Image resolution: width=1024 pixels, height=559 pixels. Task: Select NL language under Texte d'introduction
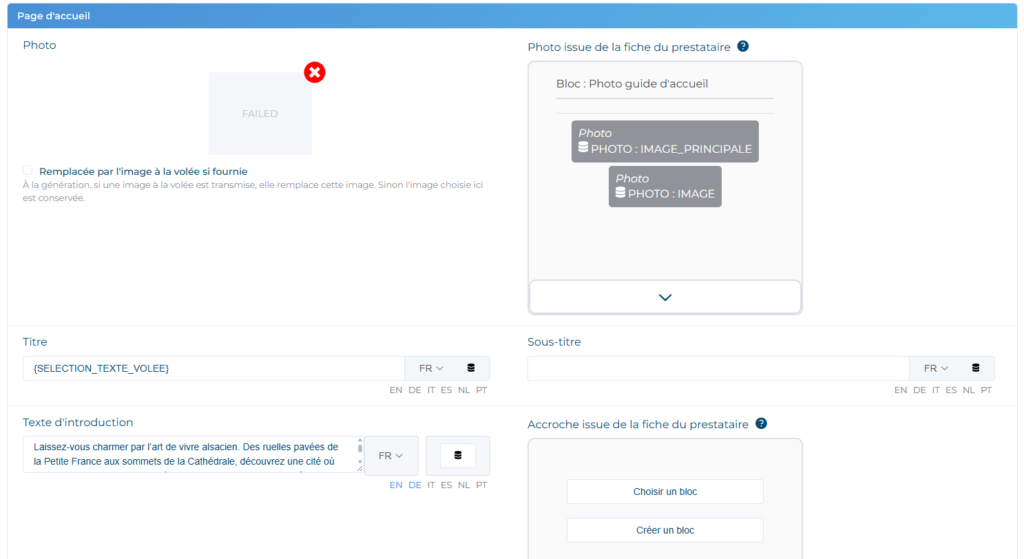point(464,485)
